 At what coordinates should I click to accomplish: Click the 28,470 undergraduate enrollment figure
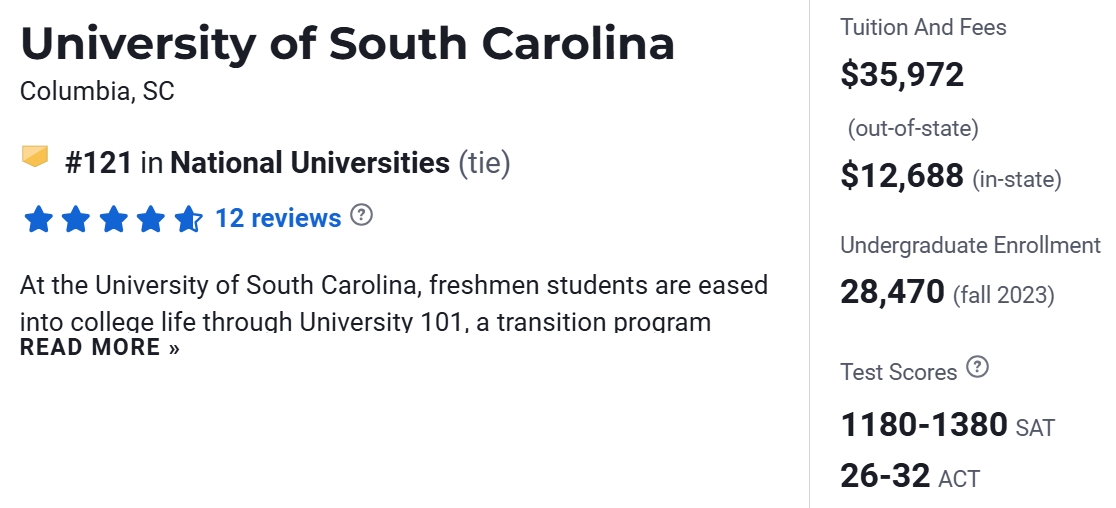[892, 292]
